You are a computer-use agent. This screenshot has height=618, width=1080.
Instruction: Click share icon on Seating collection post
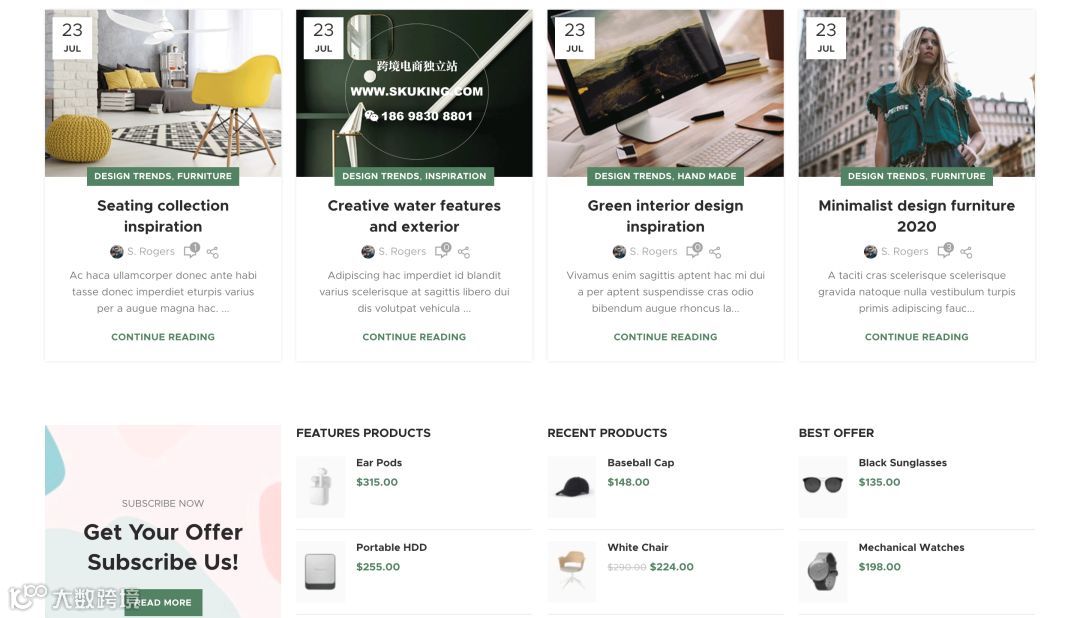point(212,252)
